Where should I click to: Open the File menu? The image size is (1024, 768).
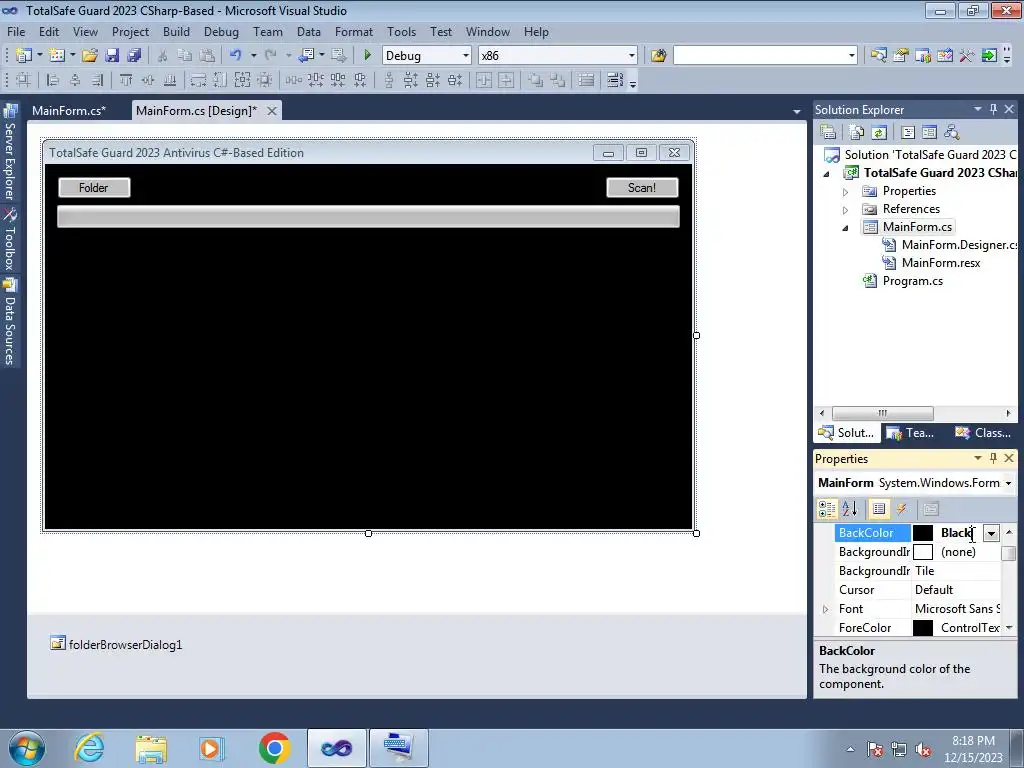coord(16,31)
